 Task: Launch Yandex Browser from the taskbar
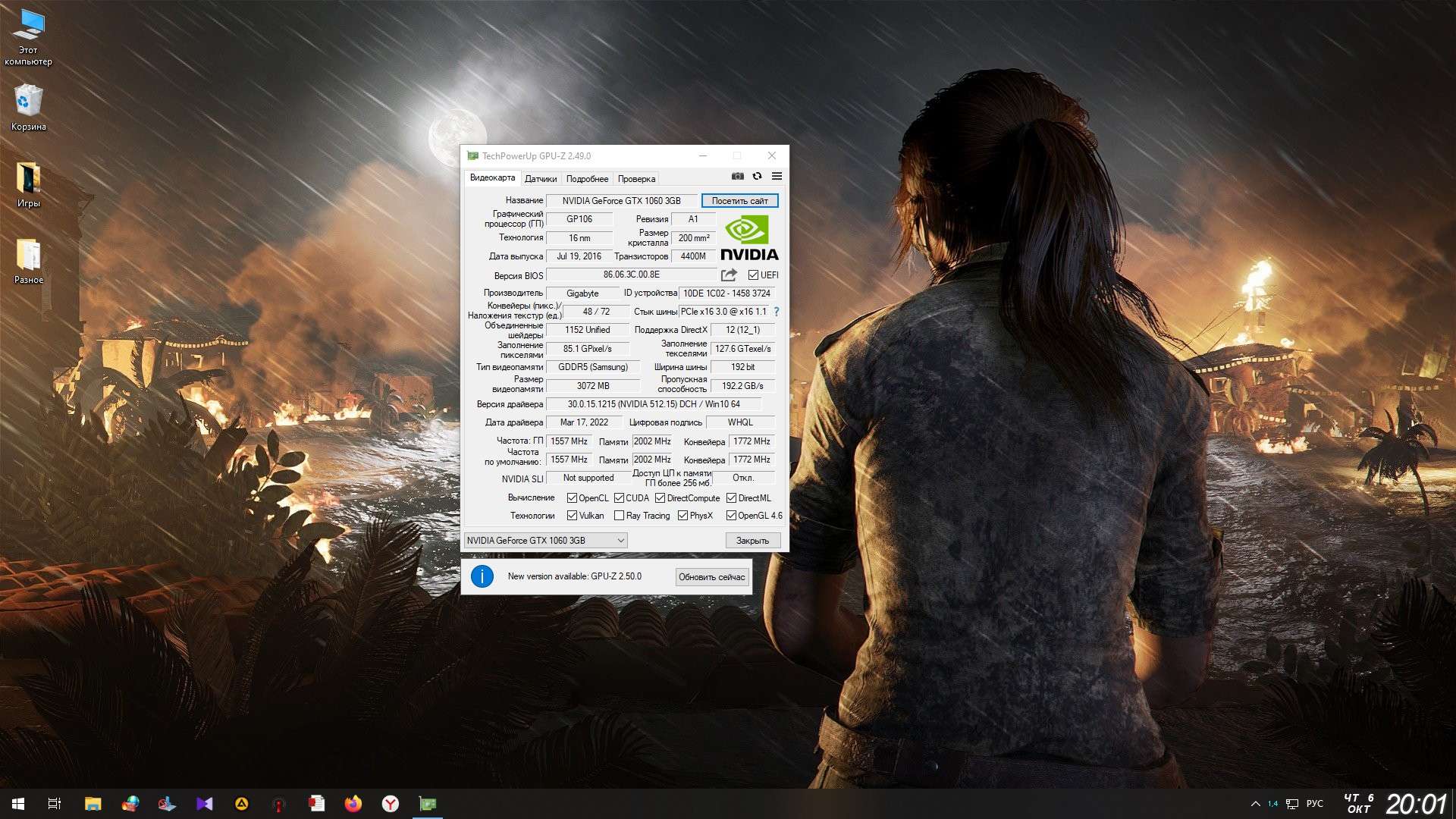[391, 804]
